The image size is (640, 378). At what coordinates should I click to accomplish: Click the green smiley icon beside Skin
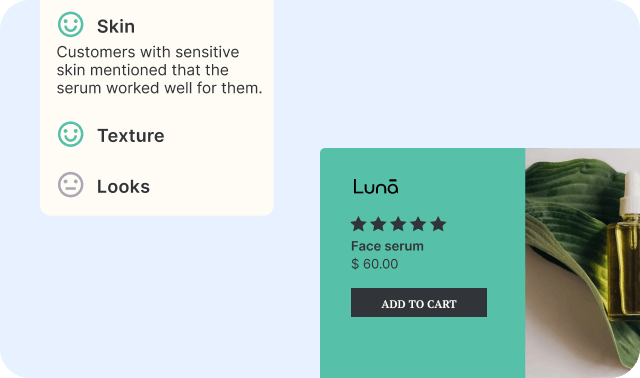point(71,24)
